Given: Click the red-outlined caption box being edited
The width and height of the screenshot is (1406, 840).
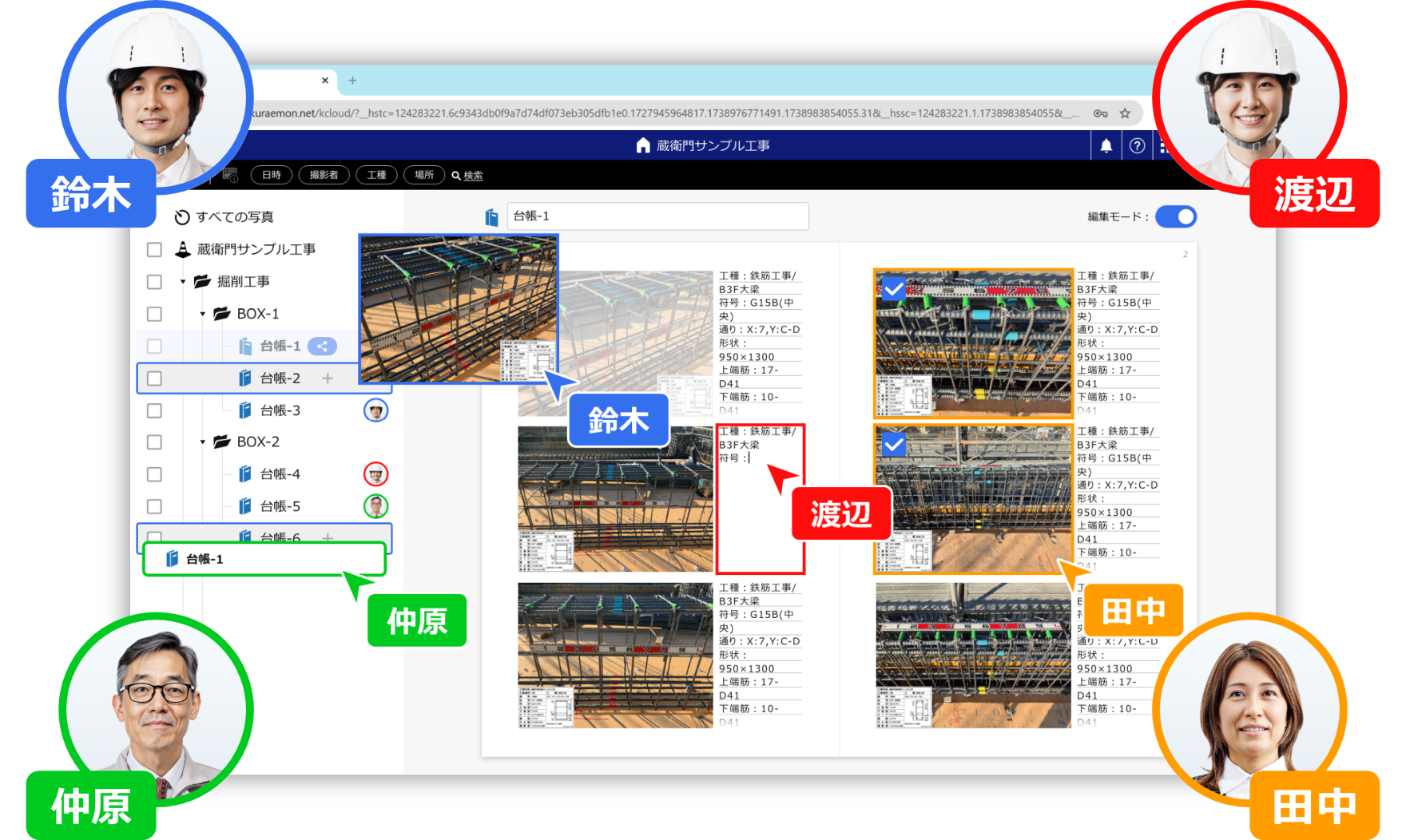Looking at the screenshot, I should coord(760,499).
